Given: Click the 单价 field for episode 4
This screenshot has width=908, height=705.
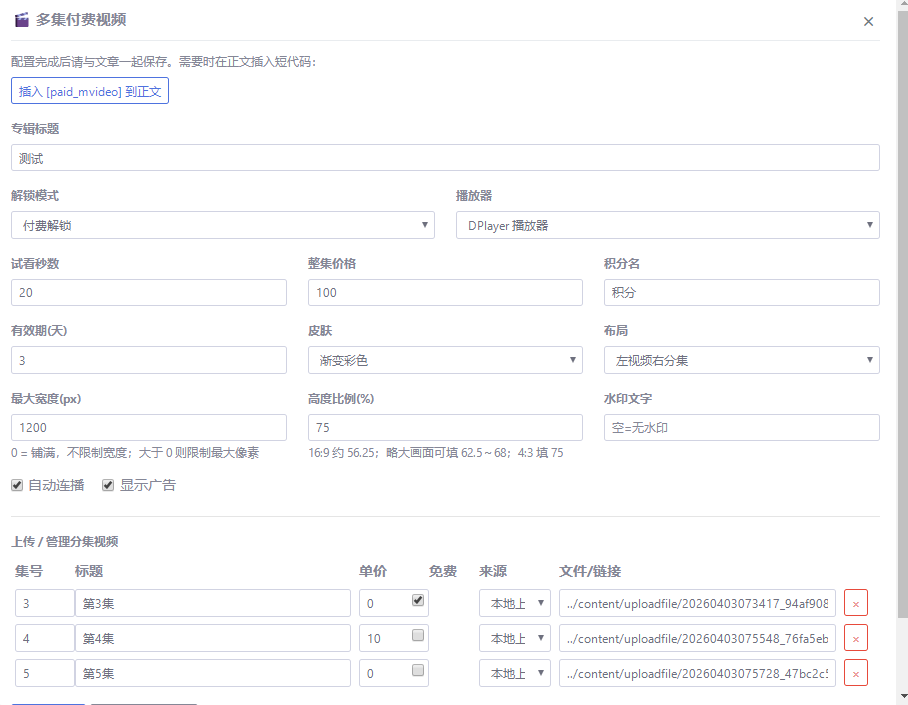Looking at the screenshot, I should [383, 638].
